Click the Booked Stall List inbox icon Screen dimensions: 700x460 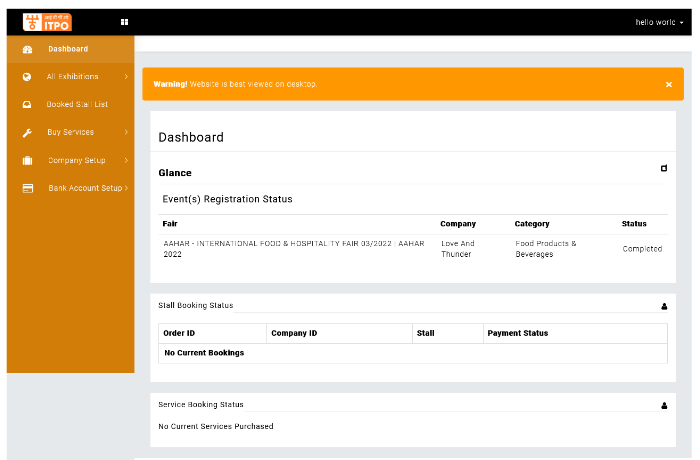coord(27,105)
